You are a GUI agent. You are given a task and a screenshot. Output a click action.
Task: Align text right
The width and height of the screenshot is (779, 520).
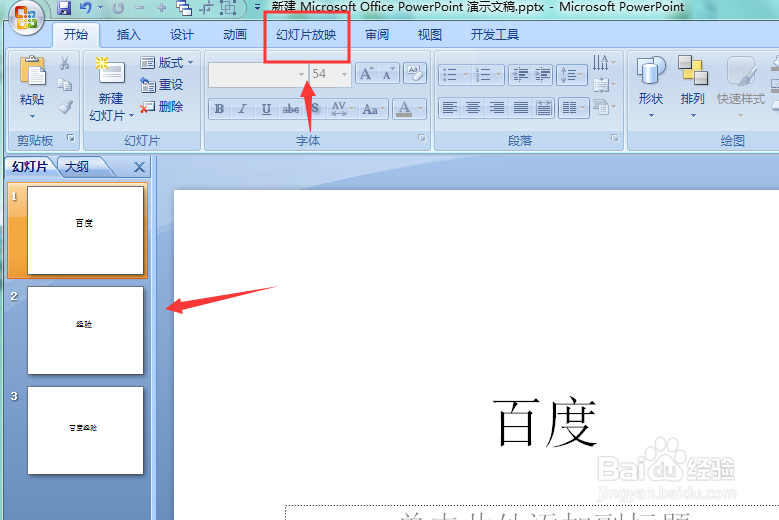pos(497,108)
